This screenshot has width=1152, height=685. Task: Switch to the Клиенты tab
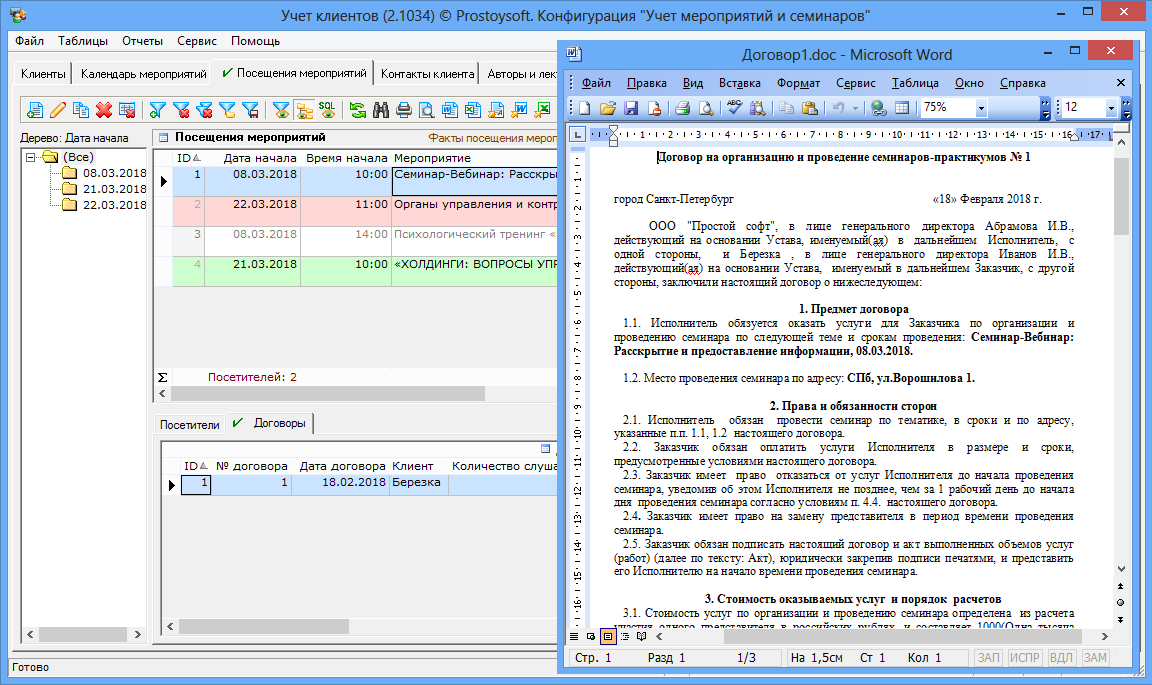(x=43, y=73)
